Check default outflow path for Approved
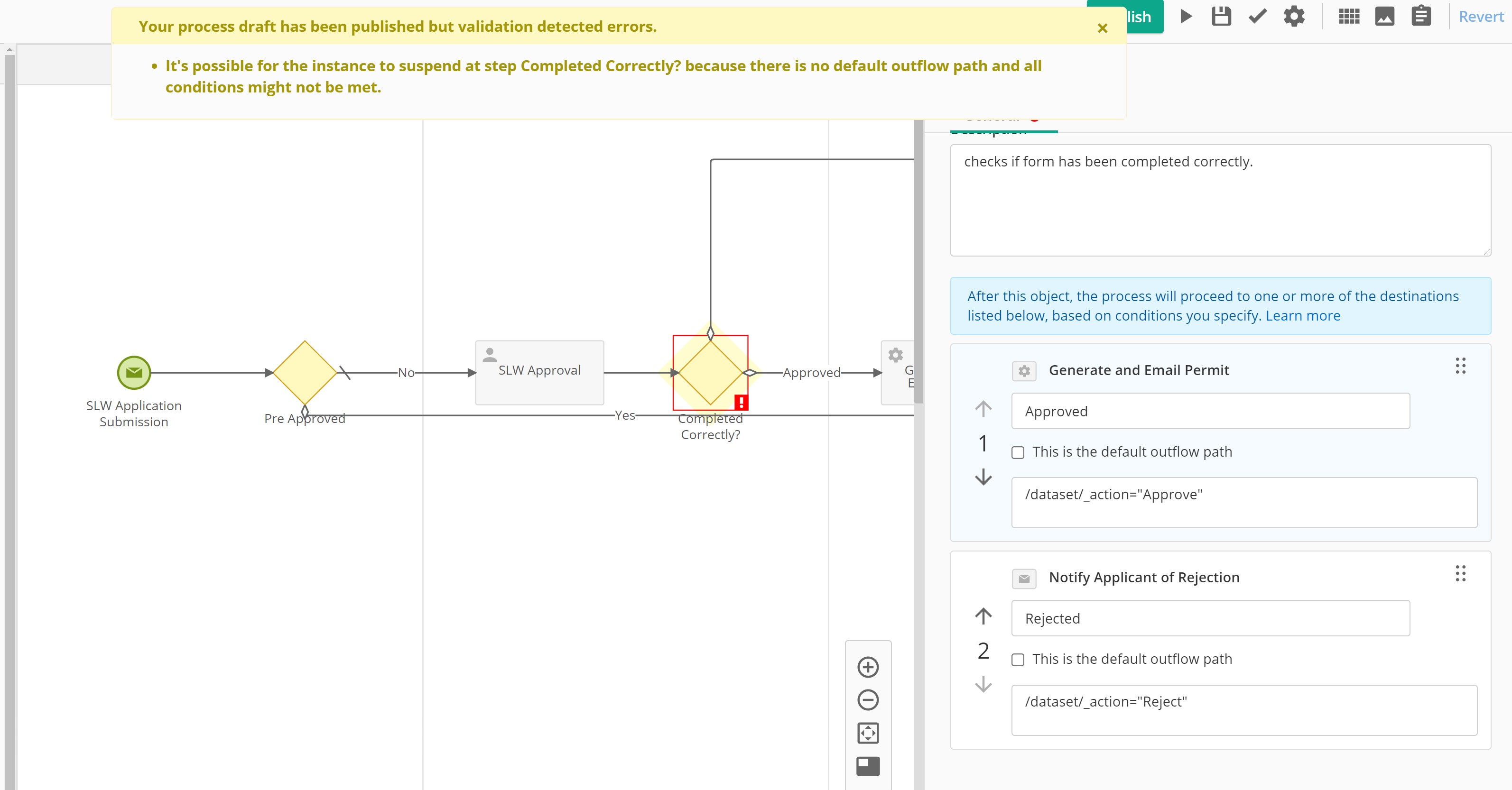1512x790 pixels. pyautogui.click(x=1018, y=452)
